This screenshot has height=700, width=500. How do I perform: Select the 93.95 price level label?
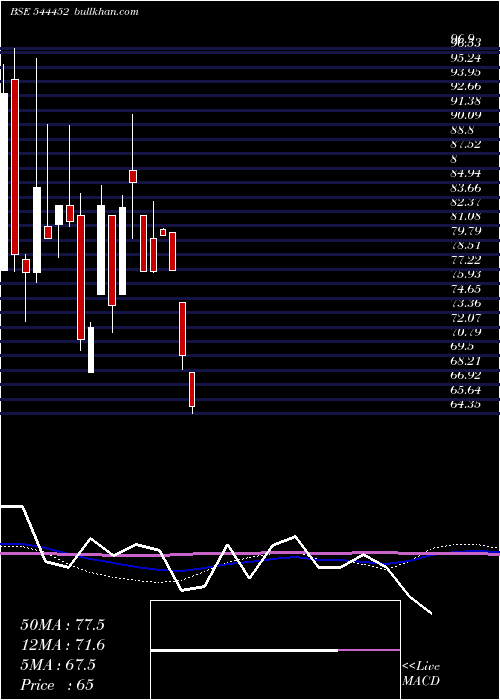pos(466,72)
